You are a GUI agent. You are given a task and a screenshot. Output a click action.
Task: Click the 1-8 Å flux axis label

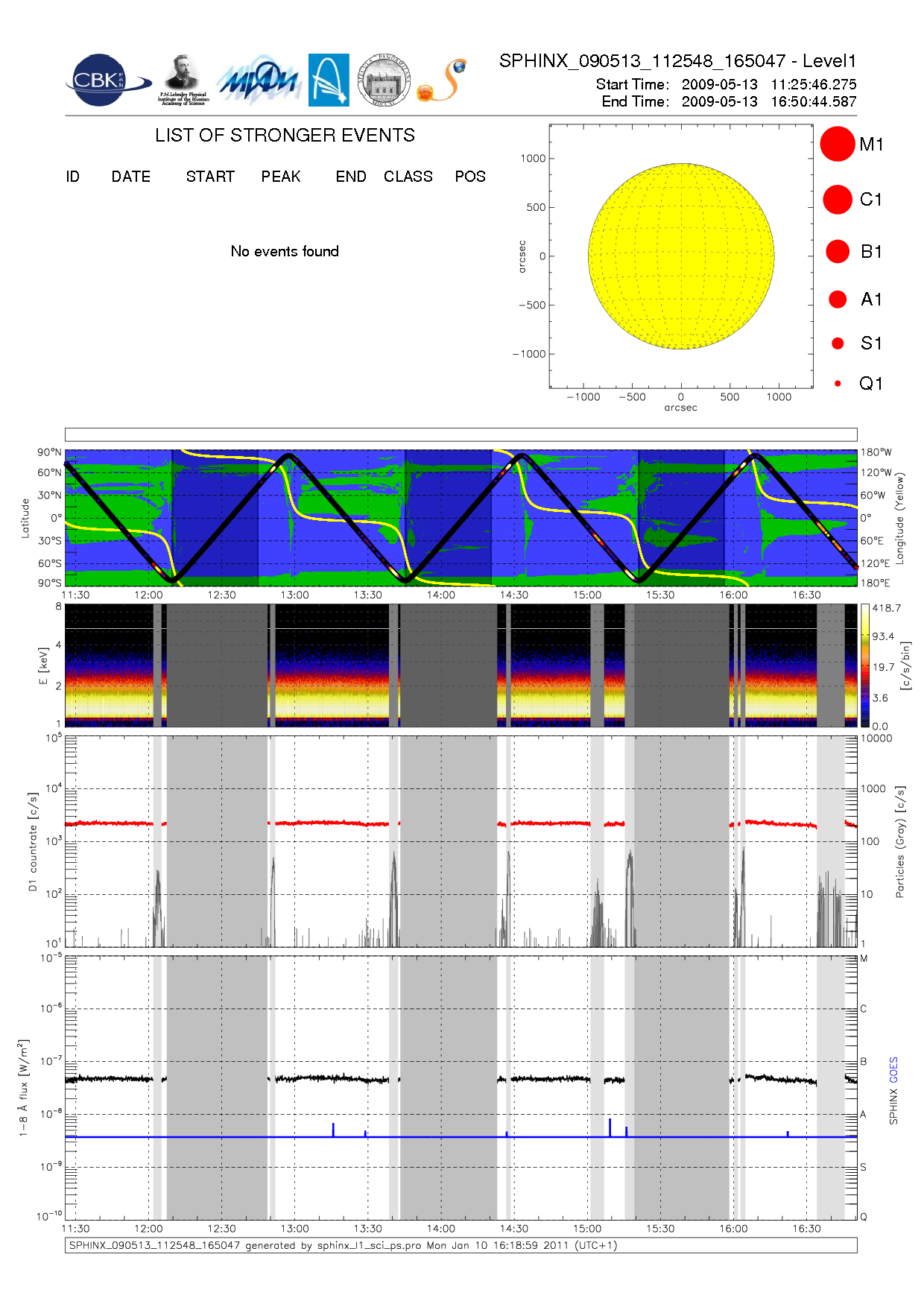(23, 1088)
